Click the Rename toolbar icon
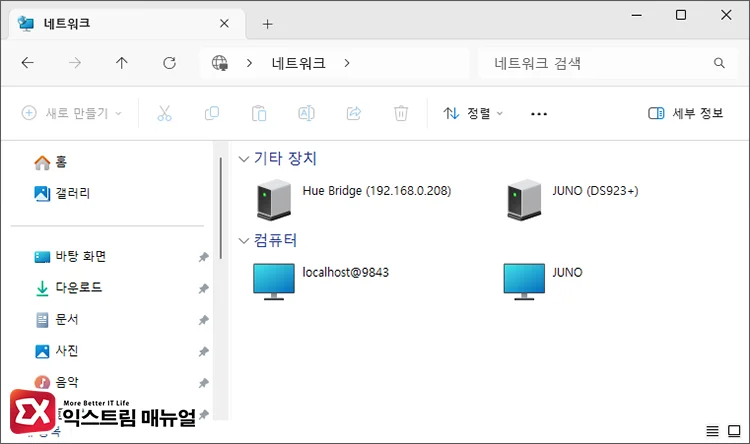Screen dimensions: 750x444 point(306,113)
